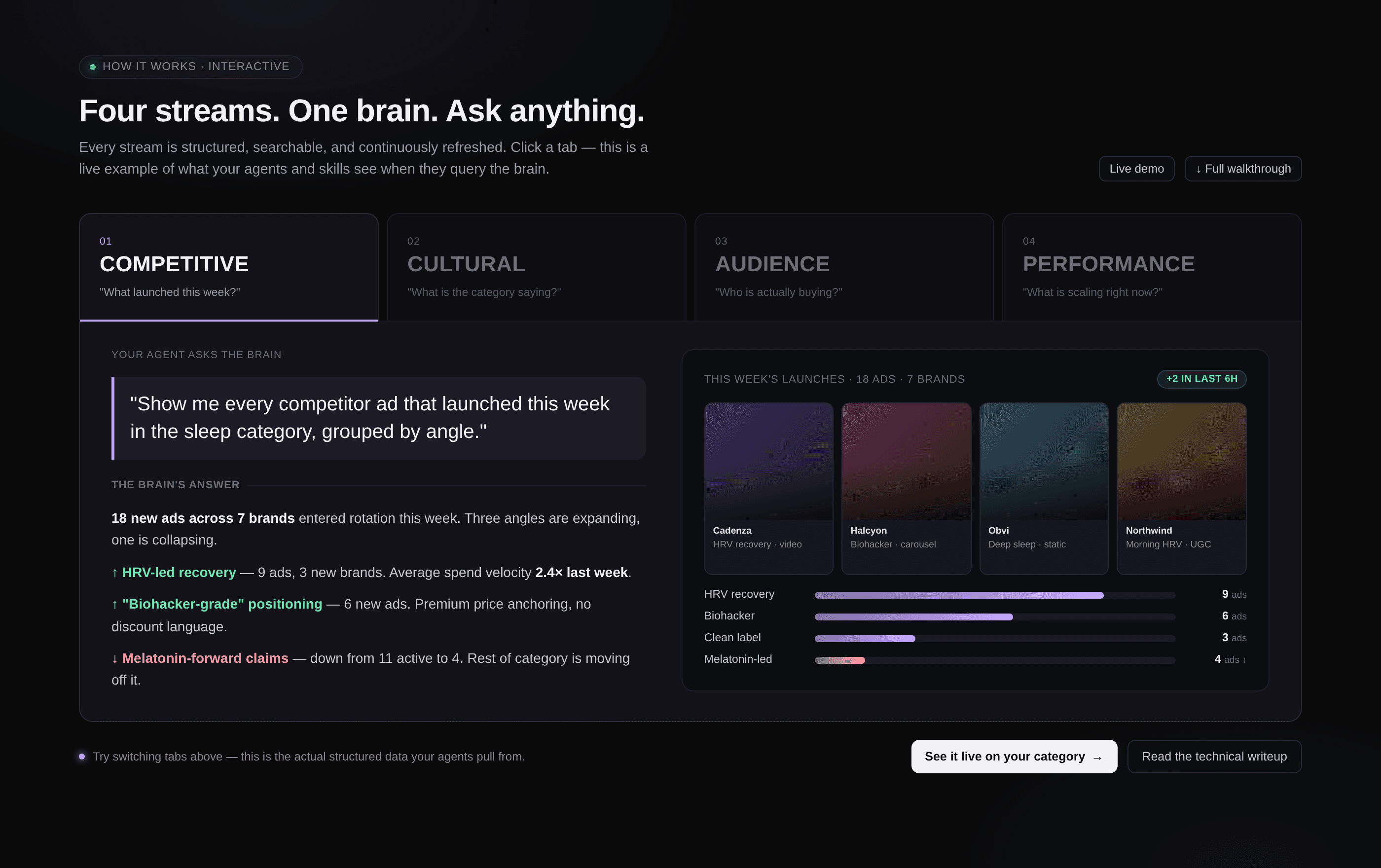Viewport: 1381px width, 868px height.
Task: Open the Competitive stream tab
Action: pyautogui.click(x=228, y=267)
